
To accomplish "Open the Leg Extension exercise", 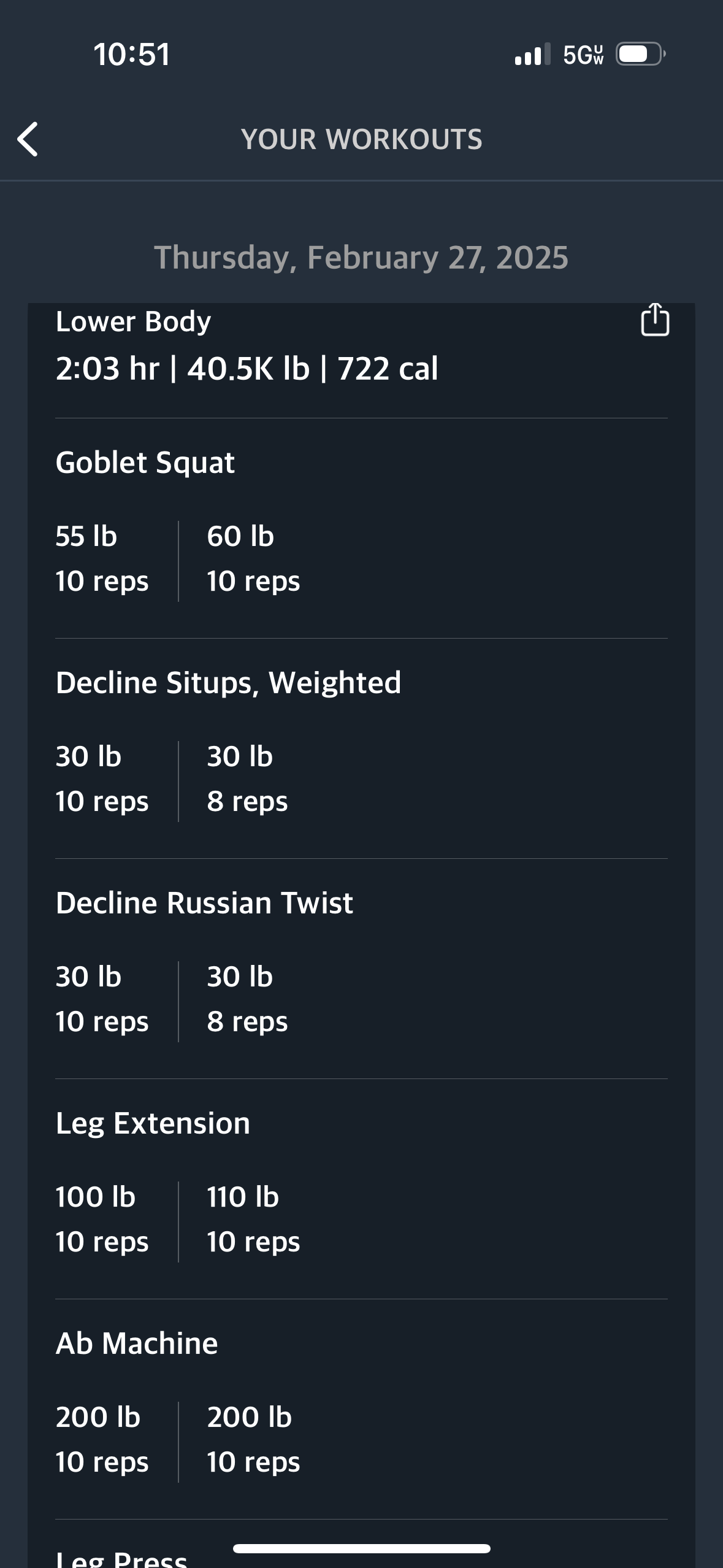I will coord(153,1123).
